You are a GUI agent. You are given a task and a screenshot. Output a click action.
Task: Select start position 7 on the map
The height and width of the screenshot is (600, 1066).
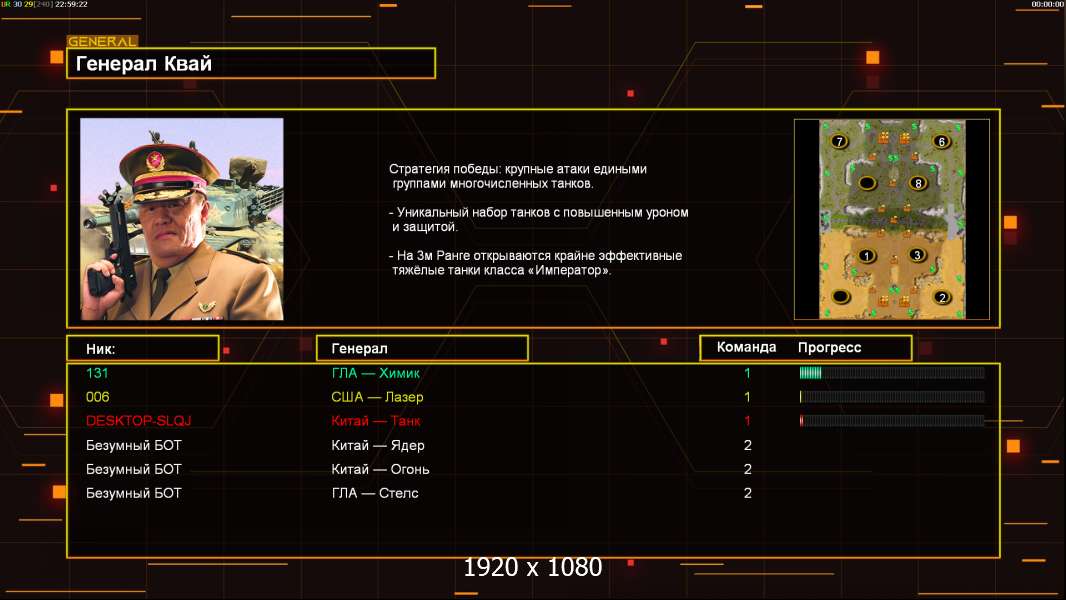840,141
